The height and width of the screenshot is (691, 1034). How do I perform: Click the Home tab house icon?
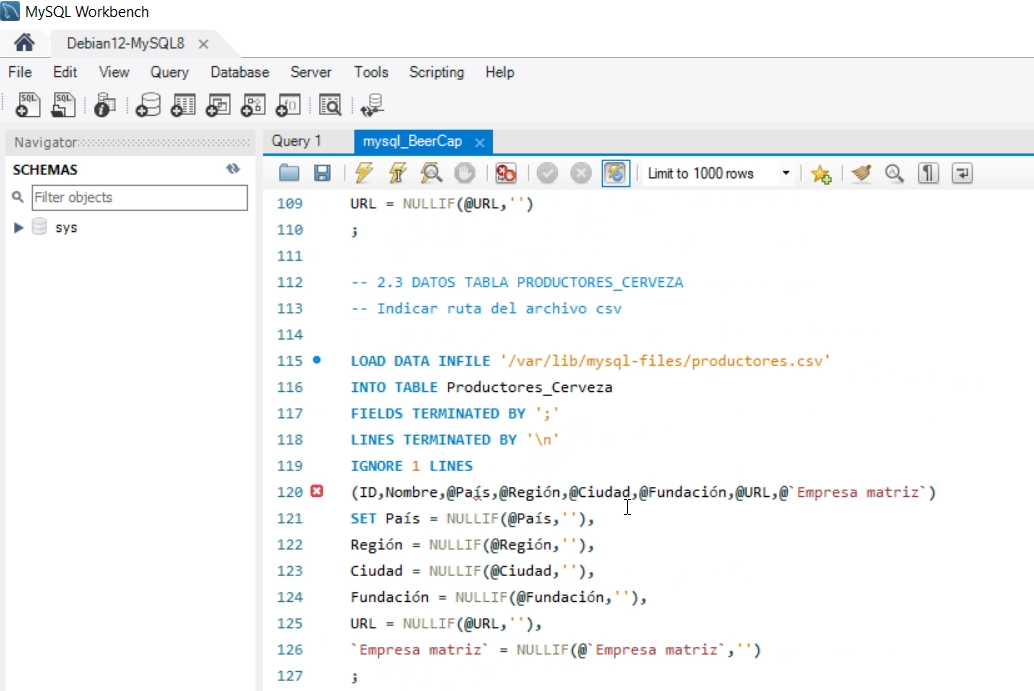click(23, 43)
